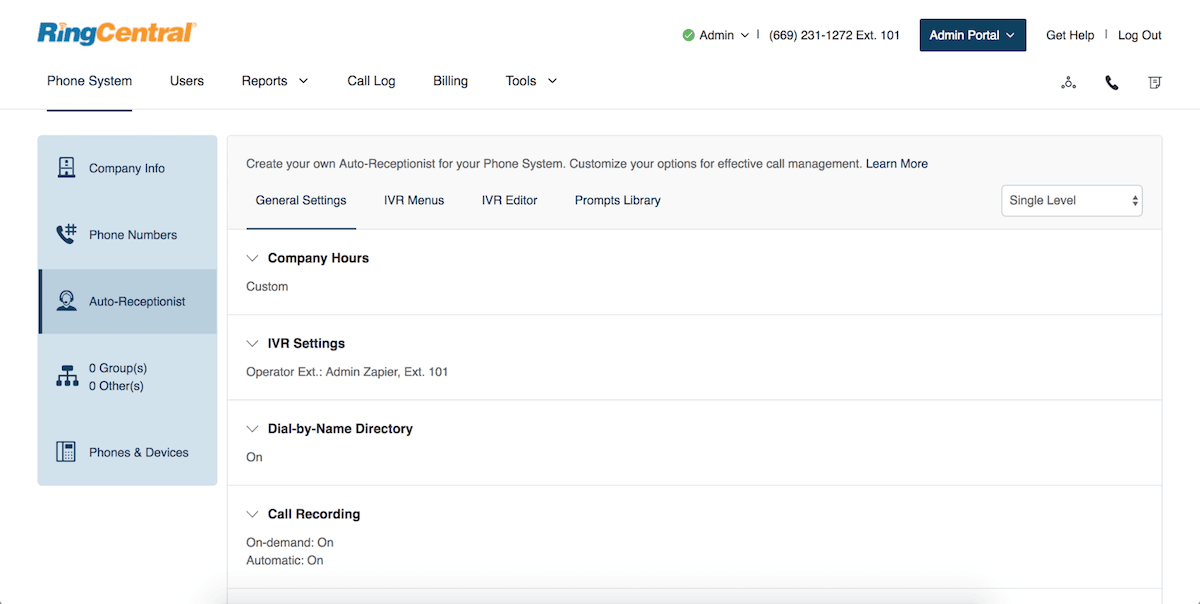Open the Call Log page

371,81
